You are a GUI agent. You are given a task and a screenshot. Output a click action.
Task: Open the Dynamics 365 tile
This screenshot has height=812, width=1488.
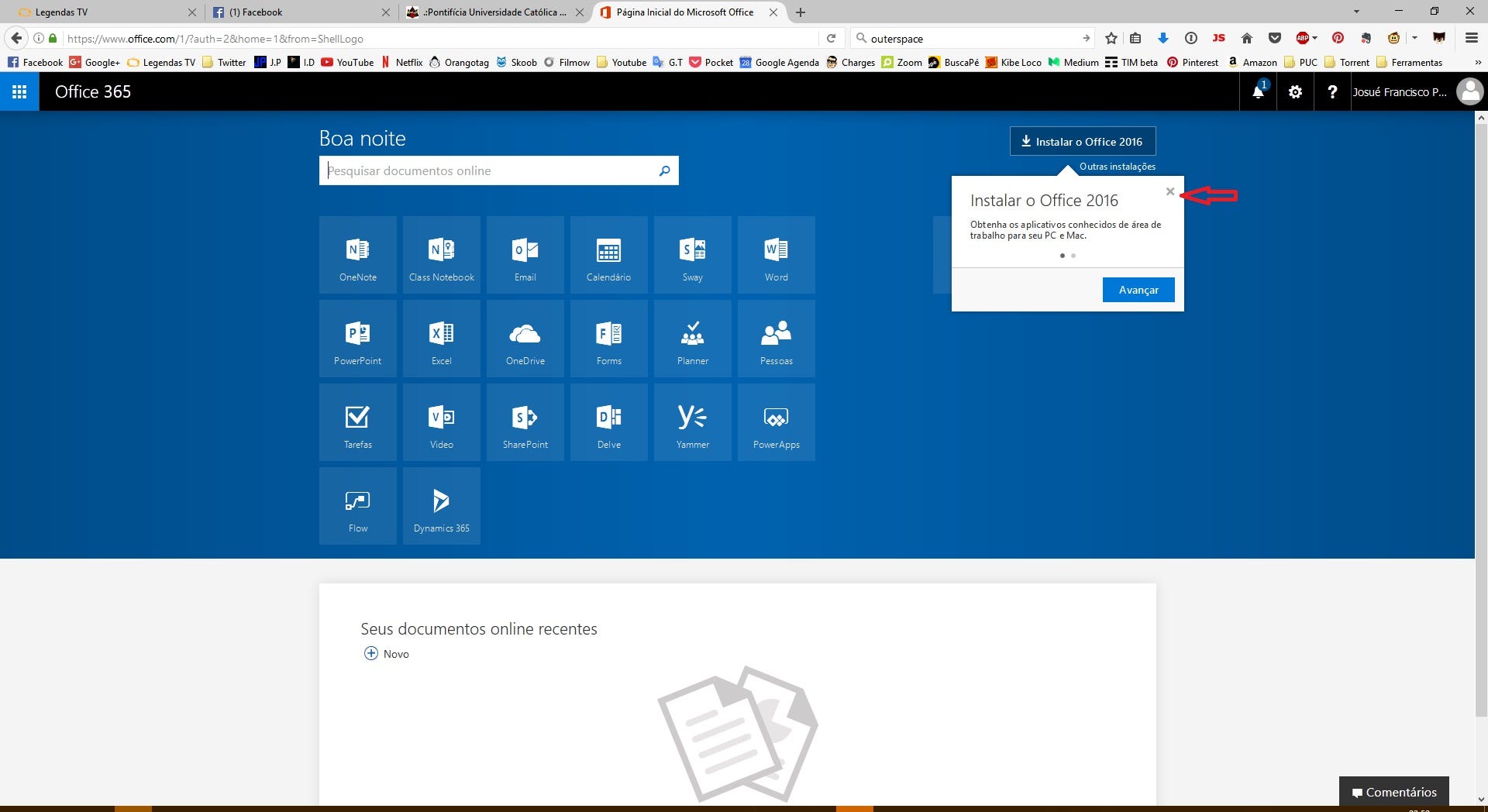pos(442,506)
